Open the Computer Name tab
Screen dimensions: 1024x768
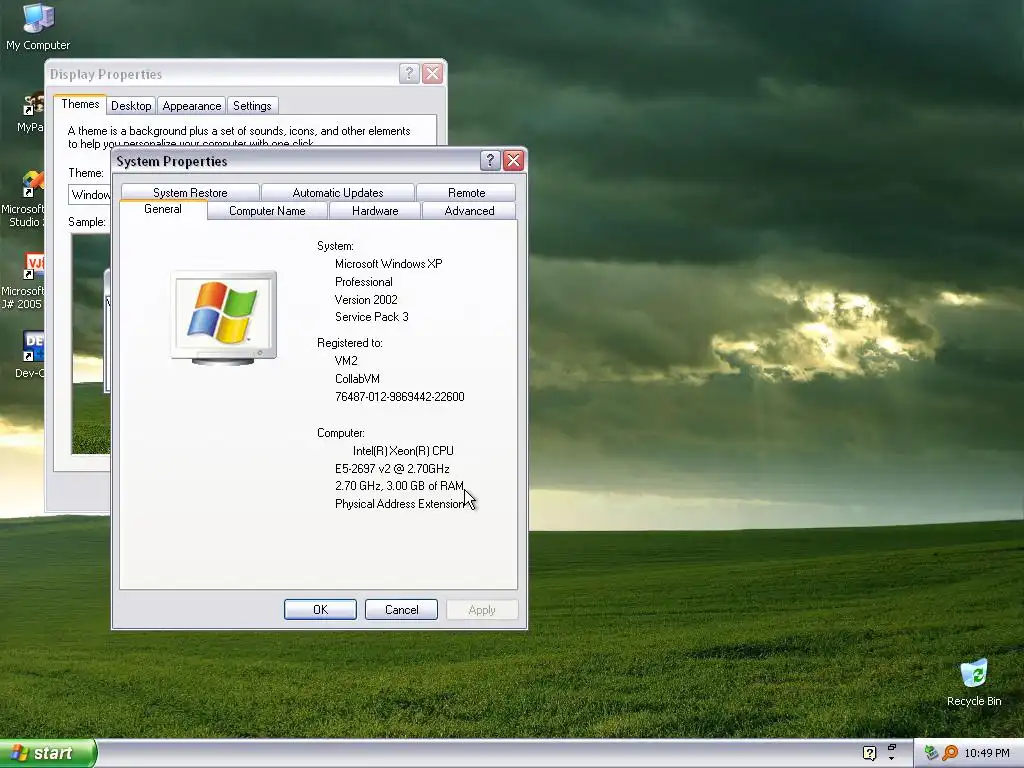(x=267, y=211)
